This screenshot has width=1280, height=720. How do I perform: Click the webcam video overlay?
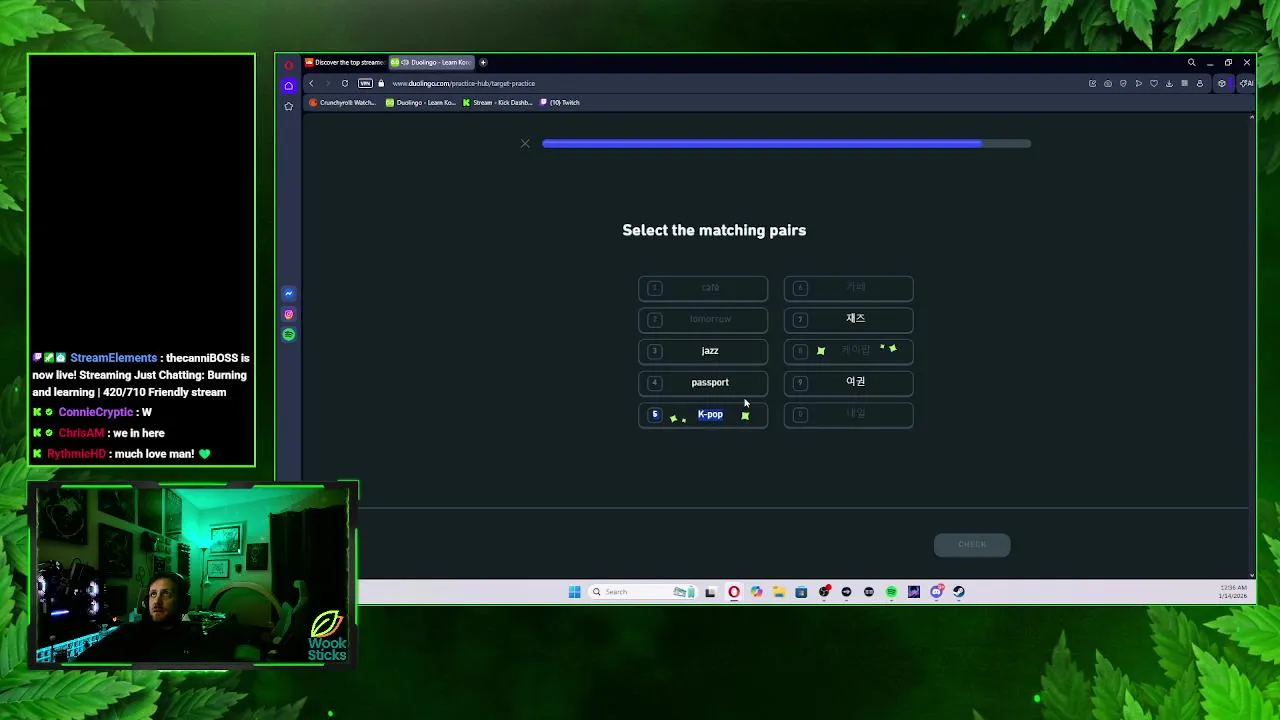(192, 575)
